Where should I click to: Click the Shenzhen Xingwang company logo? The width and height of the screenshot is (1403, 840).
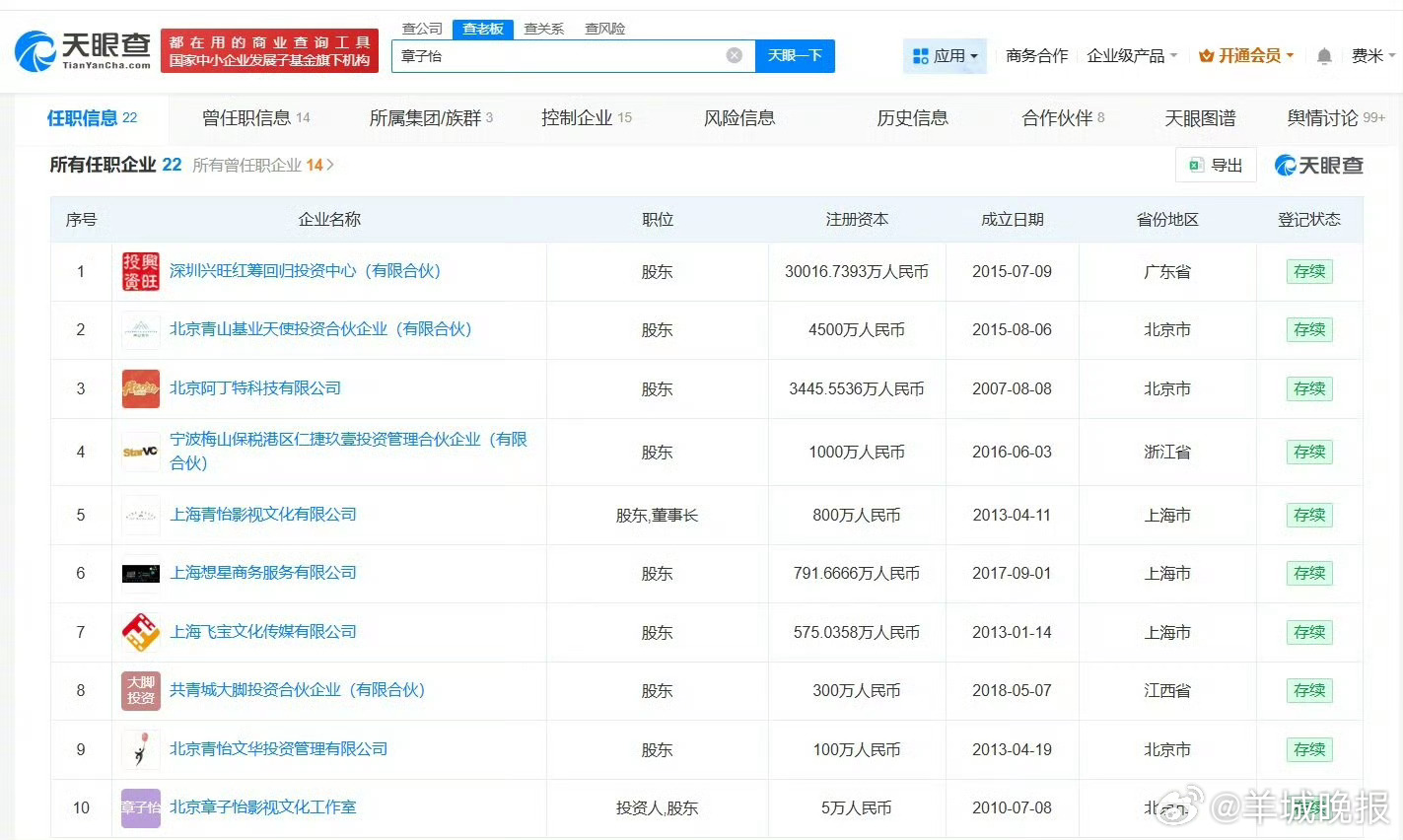(x=140, y=272)
